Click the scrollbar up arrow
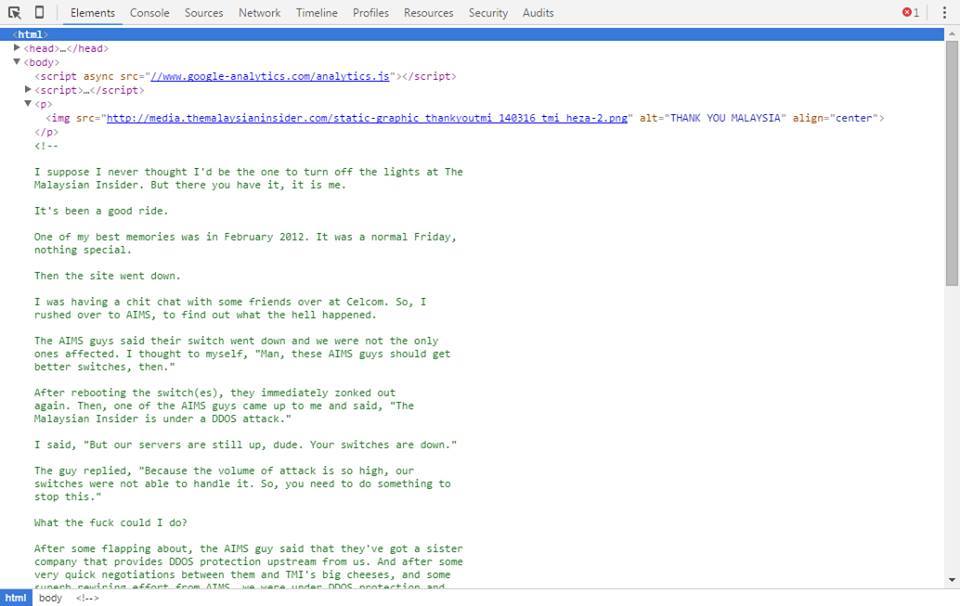This screenshot has width=960, height=606. (x=951, y=34)
